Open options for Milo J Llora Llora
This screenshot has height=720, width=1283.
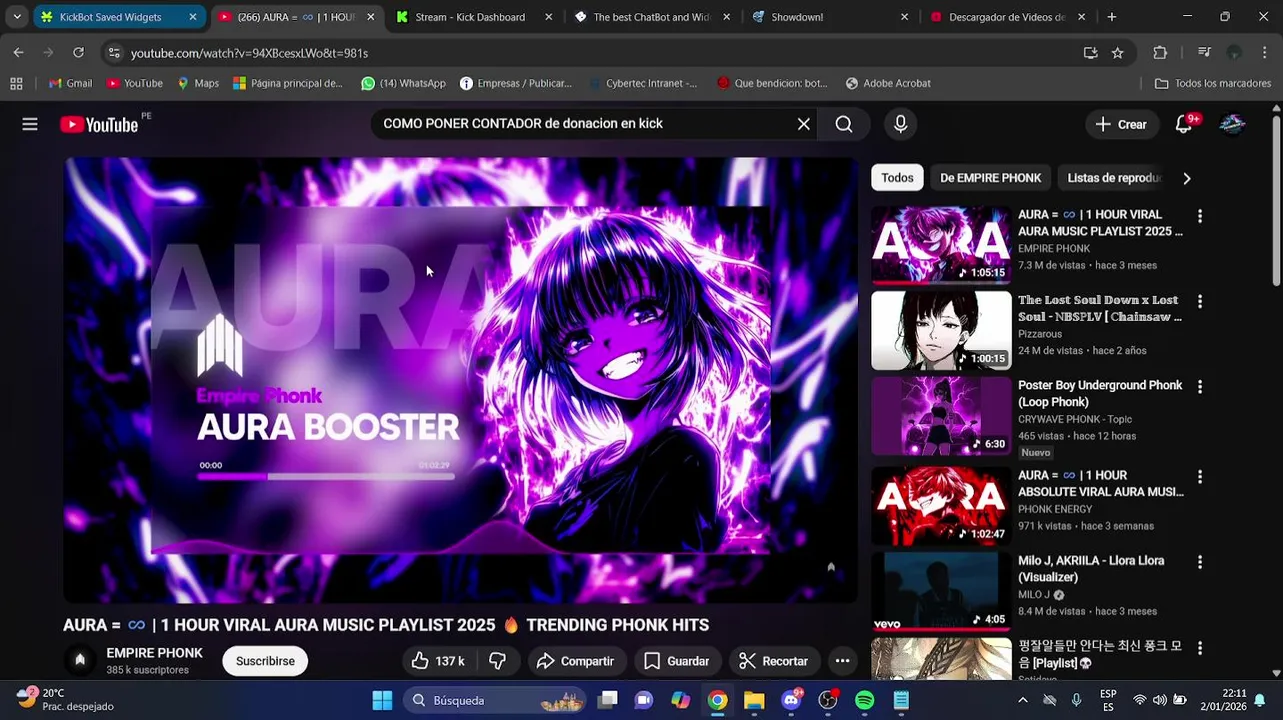tap(1200, 562)
